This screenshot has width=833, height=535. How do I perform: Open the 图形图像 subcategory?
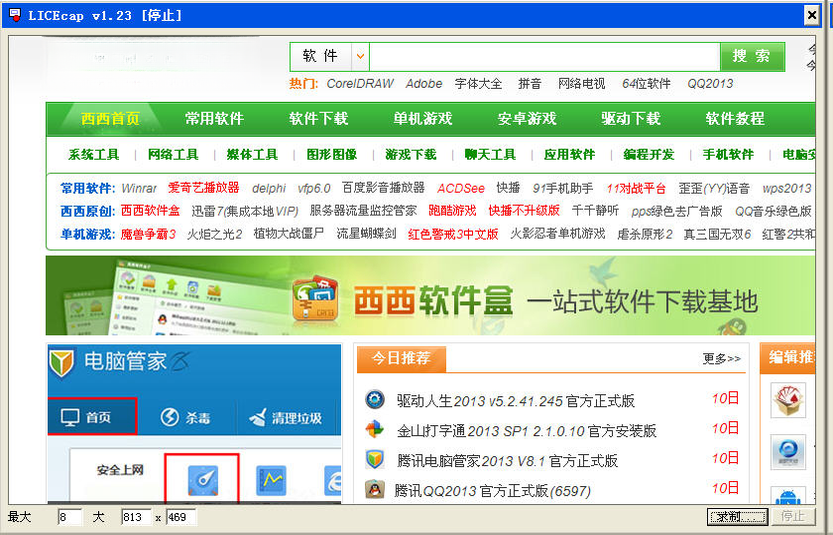[x=332, y=155]
